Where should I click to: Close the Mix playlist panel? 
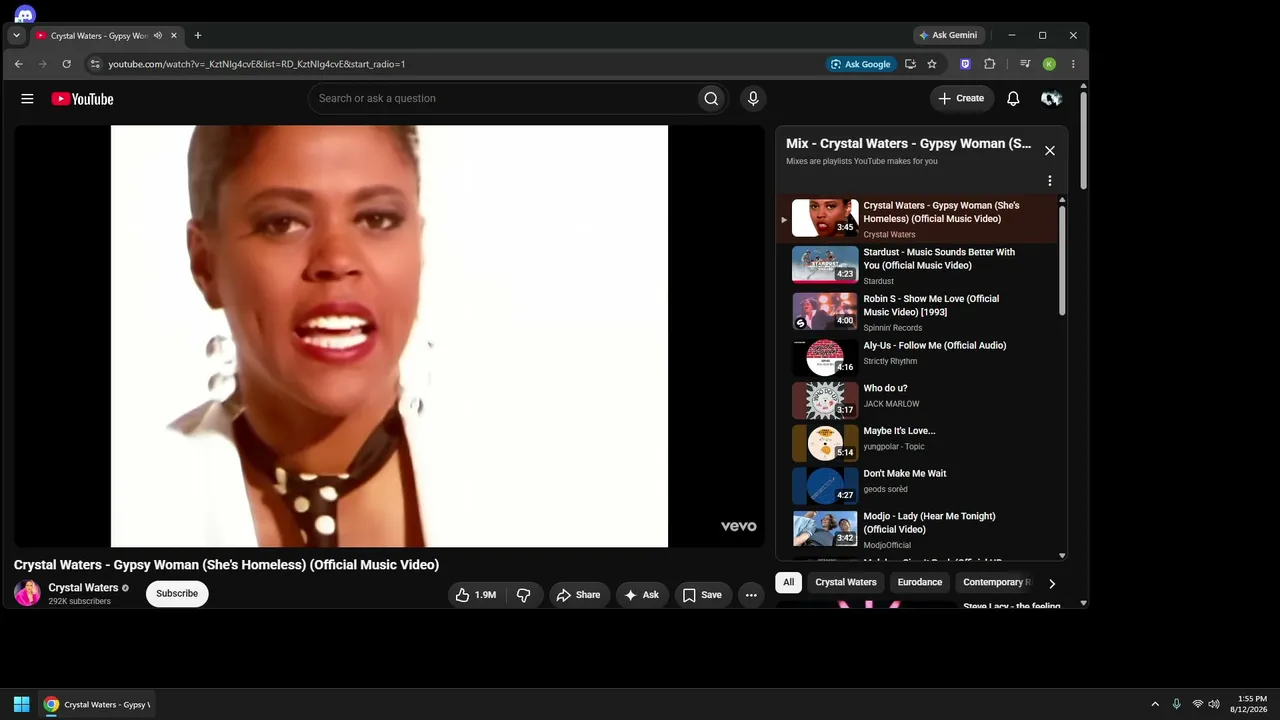click(x=1049, y=150)
